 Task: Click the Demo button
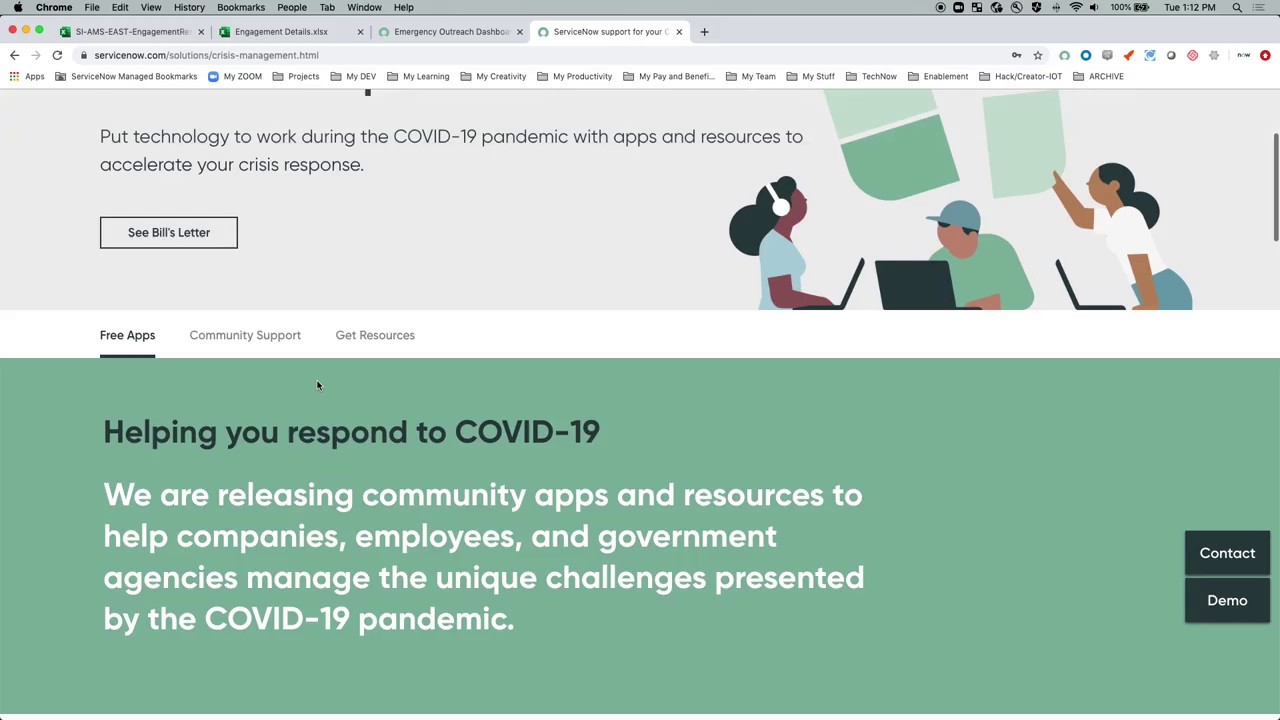coord(1227,600)
